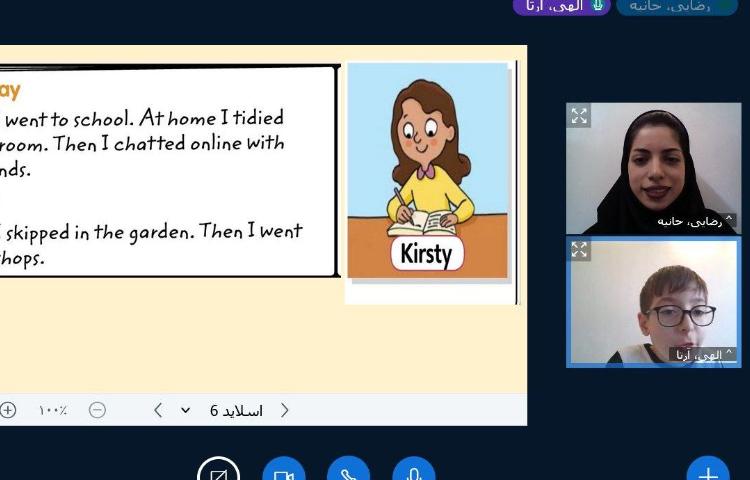Expand the bottom webcam to fullscreen
The image size is (750, 480).
pos(579,250)
